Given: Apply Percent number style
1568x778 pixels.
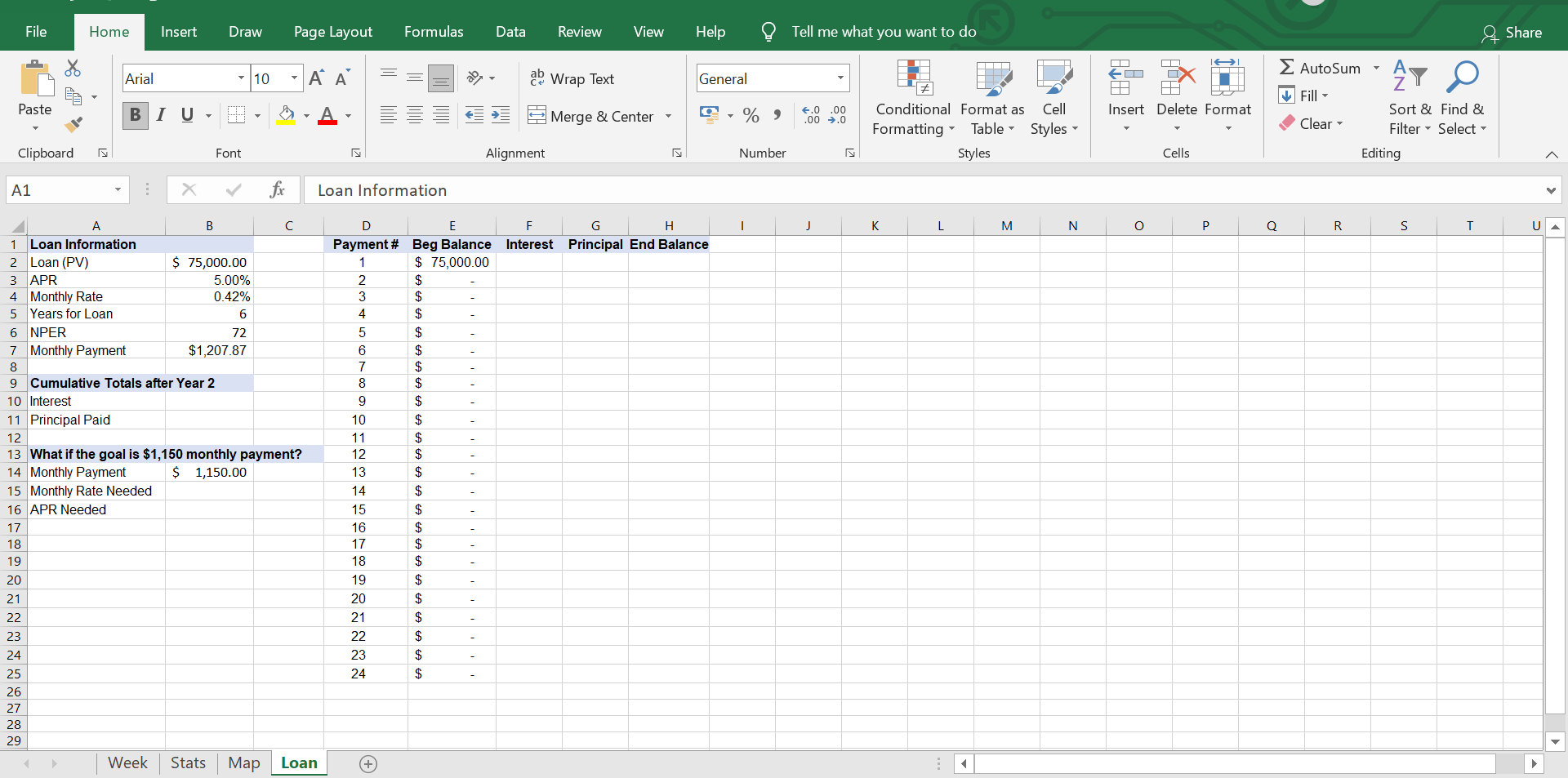Looking at the screenshot, I should (751, 115).
